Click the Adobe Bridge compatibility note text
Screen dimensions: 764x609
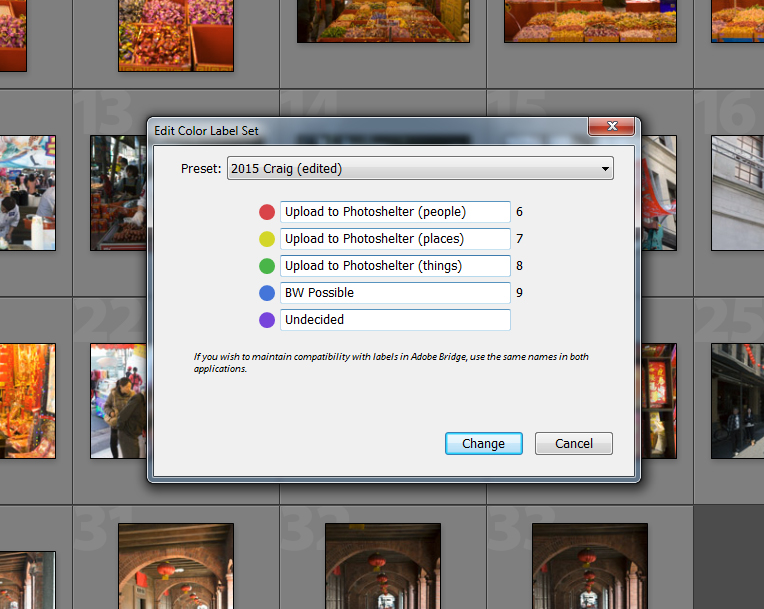pyautogui.click(x=391, y=362)
